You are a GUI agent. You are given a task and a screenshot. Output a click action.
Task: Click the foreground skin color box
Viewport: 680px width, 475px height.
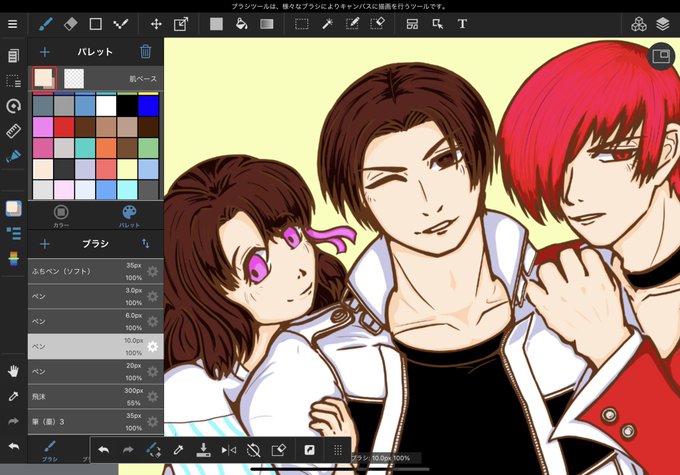[44, 78]
